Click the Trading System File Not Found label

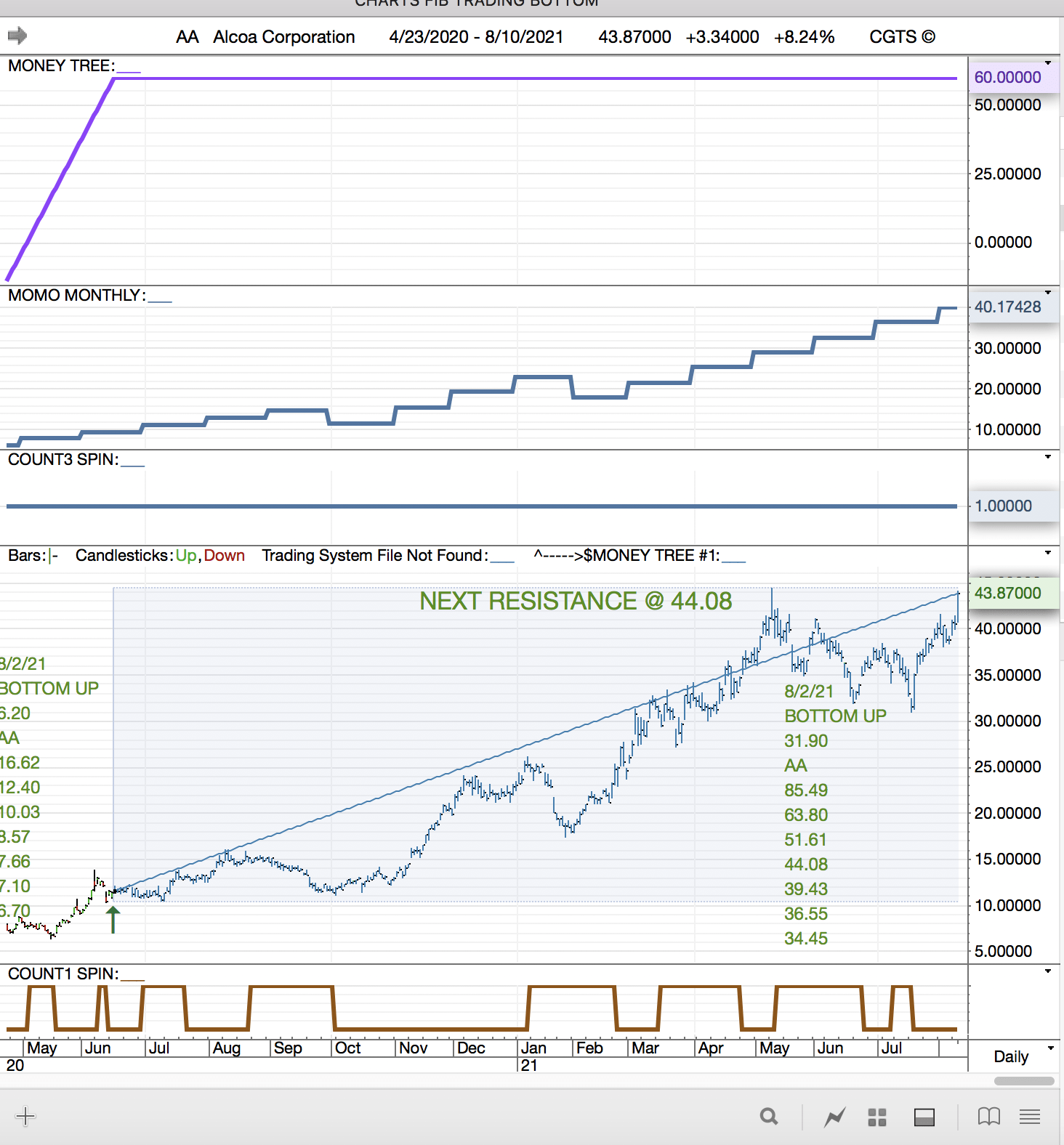[x=375, y=556]
